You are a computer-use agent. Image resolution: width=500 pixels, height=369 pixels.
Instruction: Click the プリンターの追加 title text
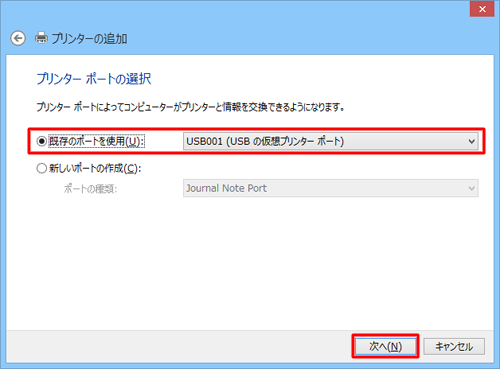pos(89,39)
